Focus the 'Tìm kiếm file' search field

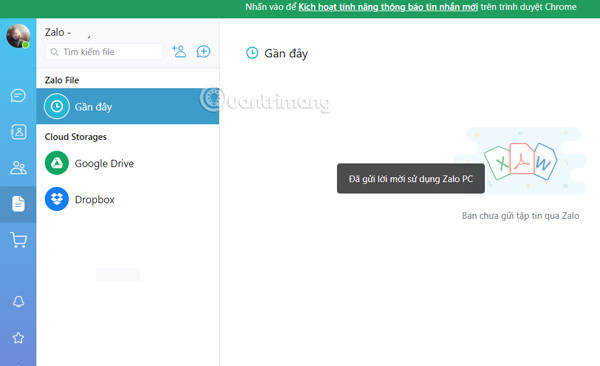coord(104,52)
